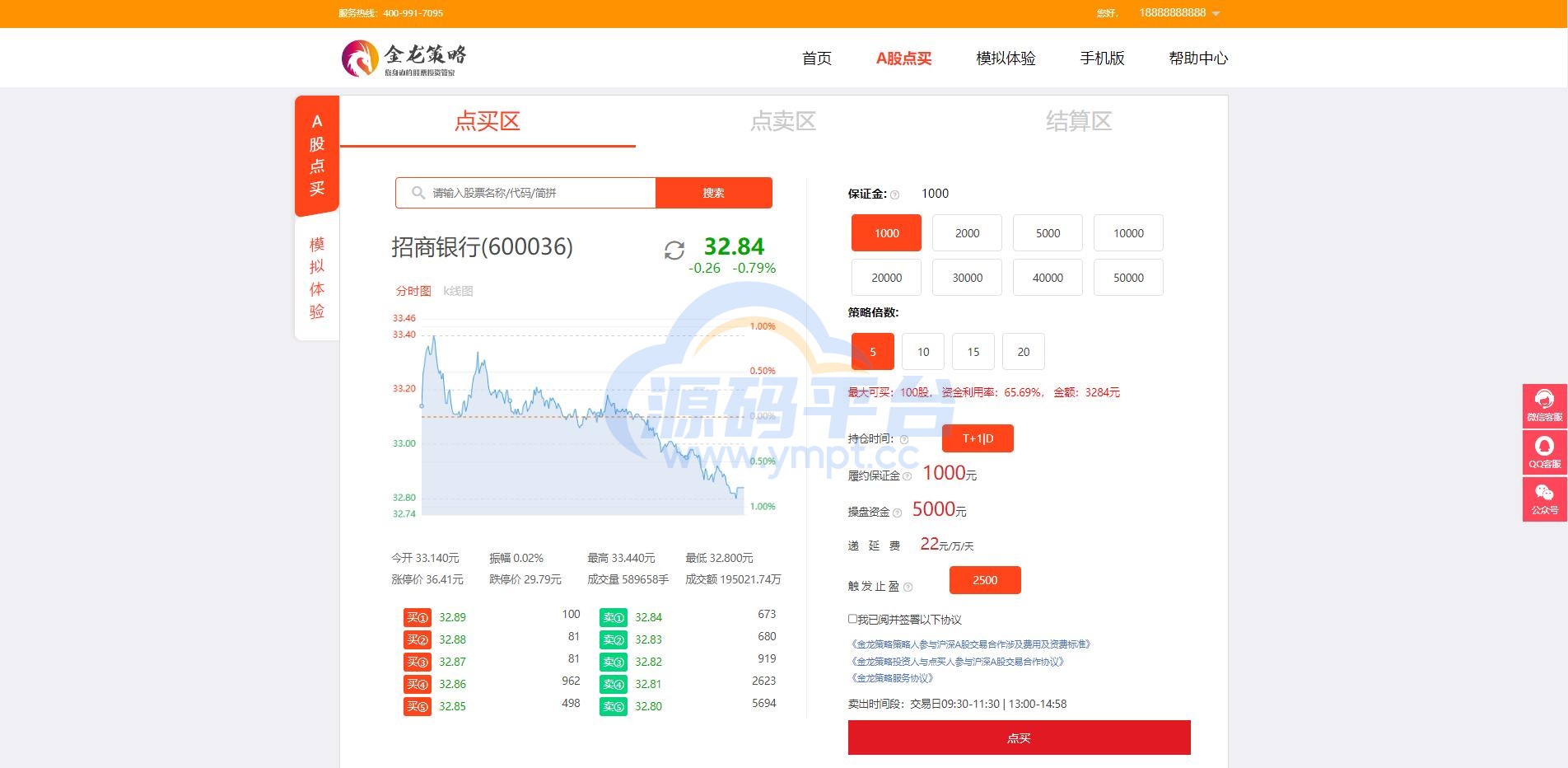The image size is (1568, 768).
Task: Select 20000 margin option
Action: [x=886, y=278]
